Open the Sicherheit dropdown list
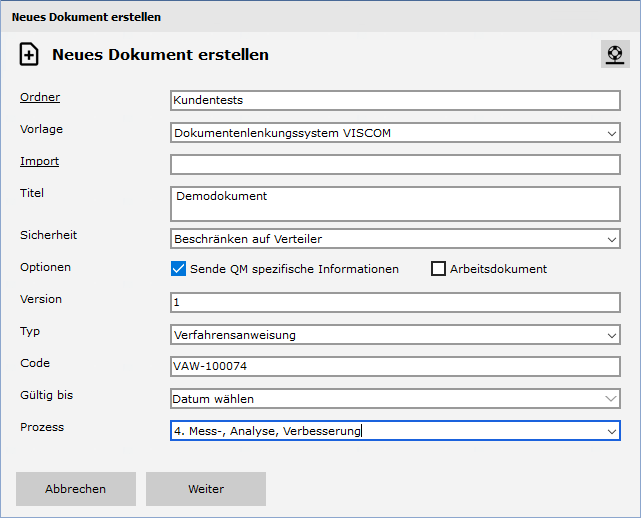Viewport: 641px width, 518px height. [x=611, y=239]
